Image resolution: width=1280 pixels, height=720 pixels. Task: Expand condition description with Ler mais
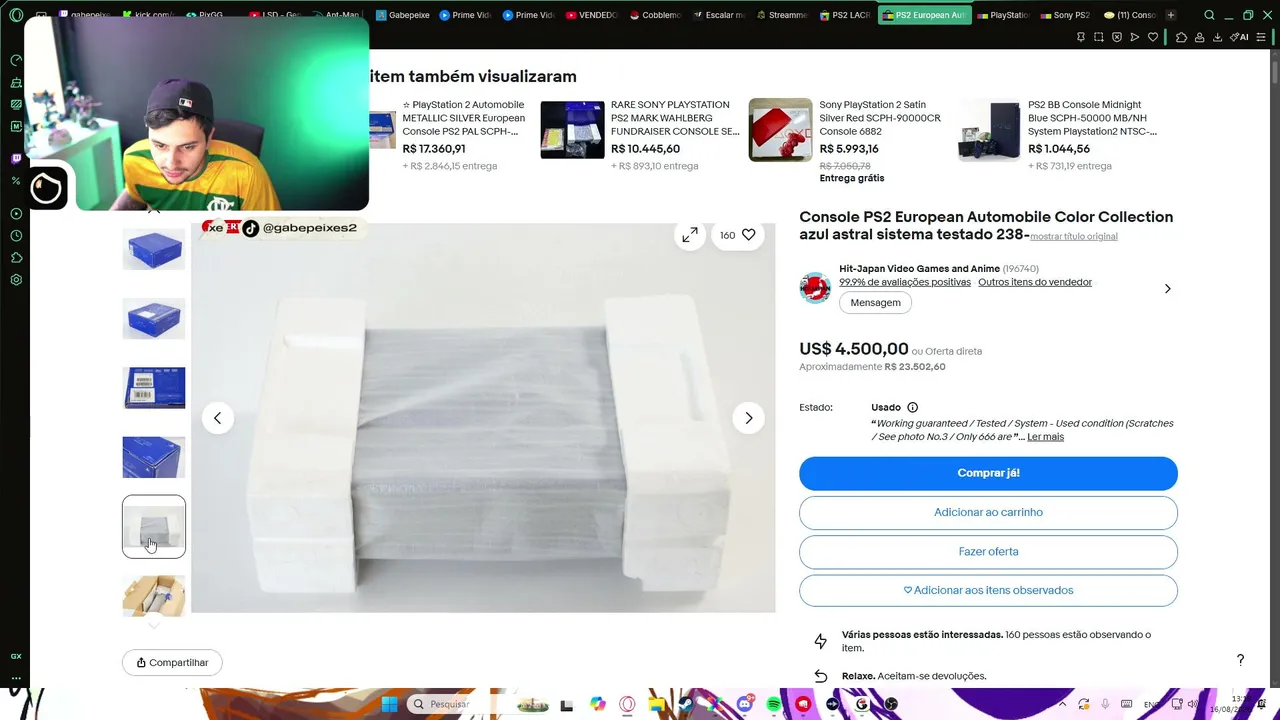click(x=1045, y=437)
